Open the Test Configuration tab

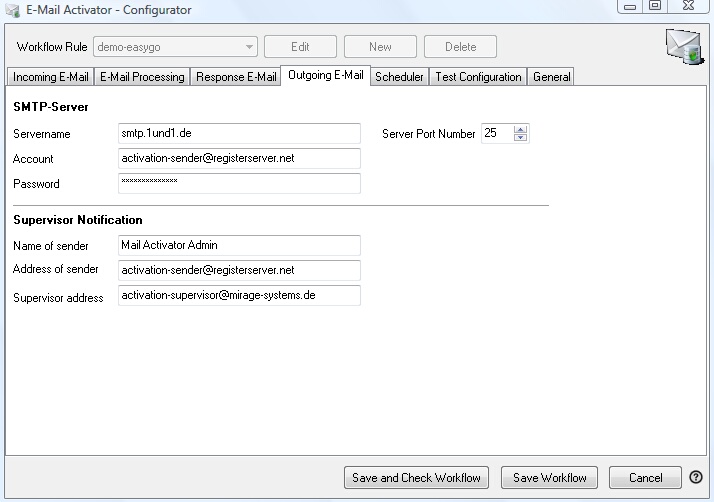(478, 77)
